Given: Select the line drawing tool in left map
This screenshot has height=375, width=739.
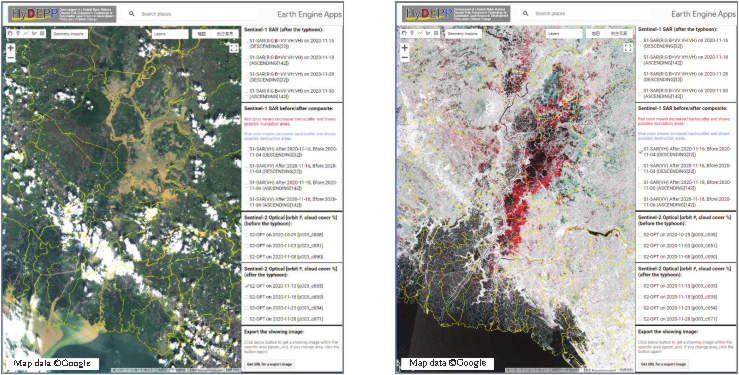Looking at the screenshot, I should 26,33.
